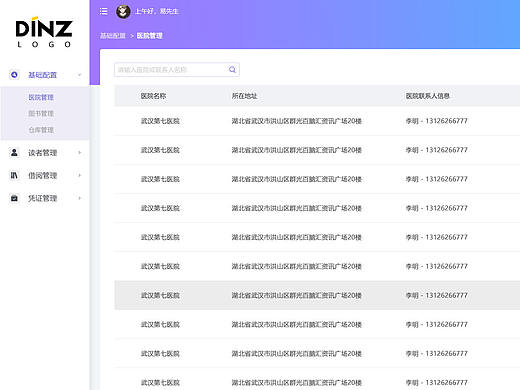This screenshot has width=520, height=390.
Task: Open the 读者管理 sidebar menu label
Action: (x=42, y=153)
